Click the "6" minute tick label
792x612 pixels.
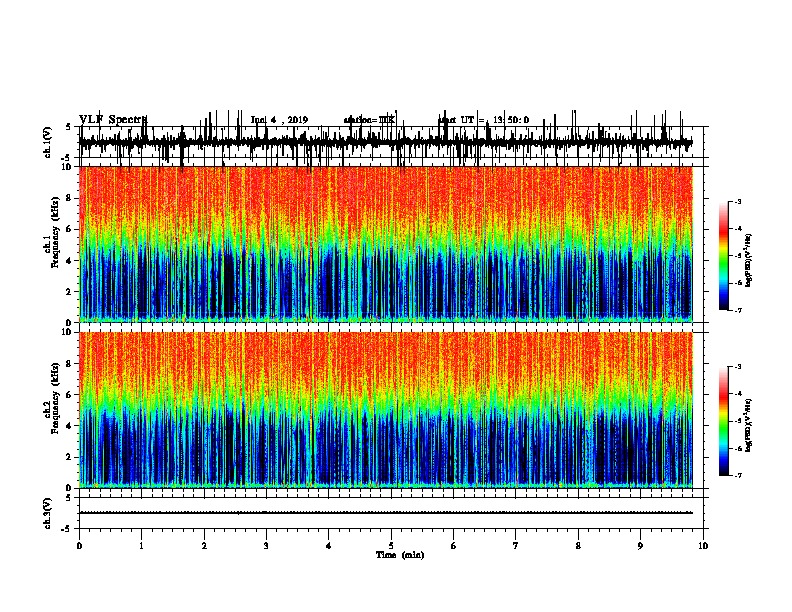pyautogui.click(x=454, y=546)
